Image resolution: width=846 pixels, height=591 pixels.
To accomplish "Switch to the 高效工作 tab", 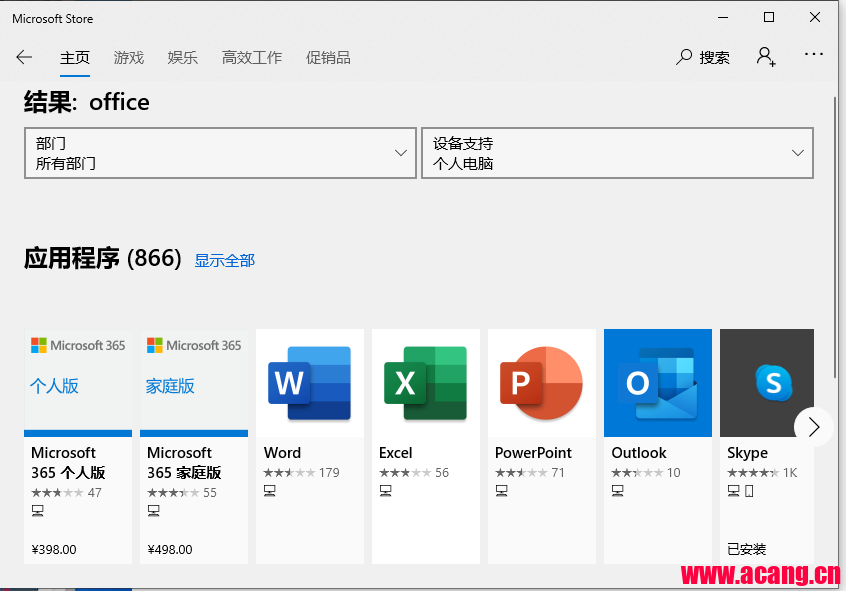I will click(252, 57).
